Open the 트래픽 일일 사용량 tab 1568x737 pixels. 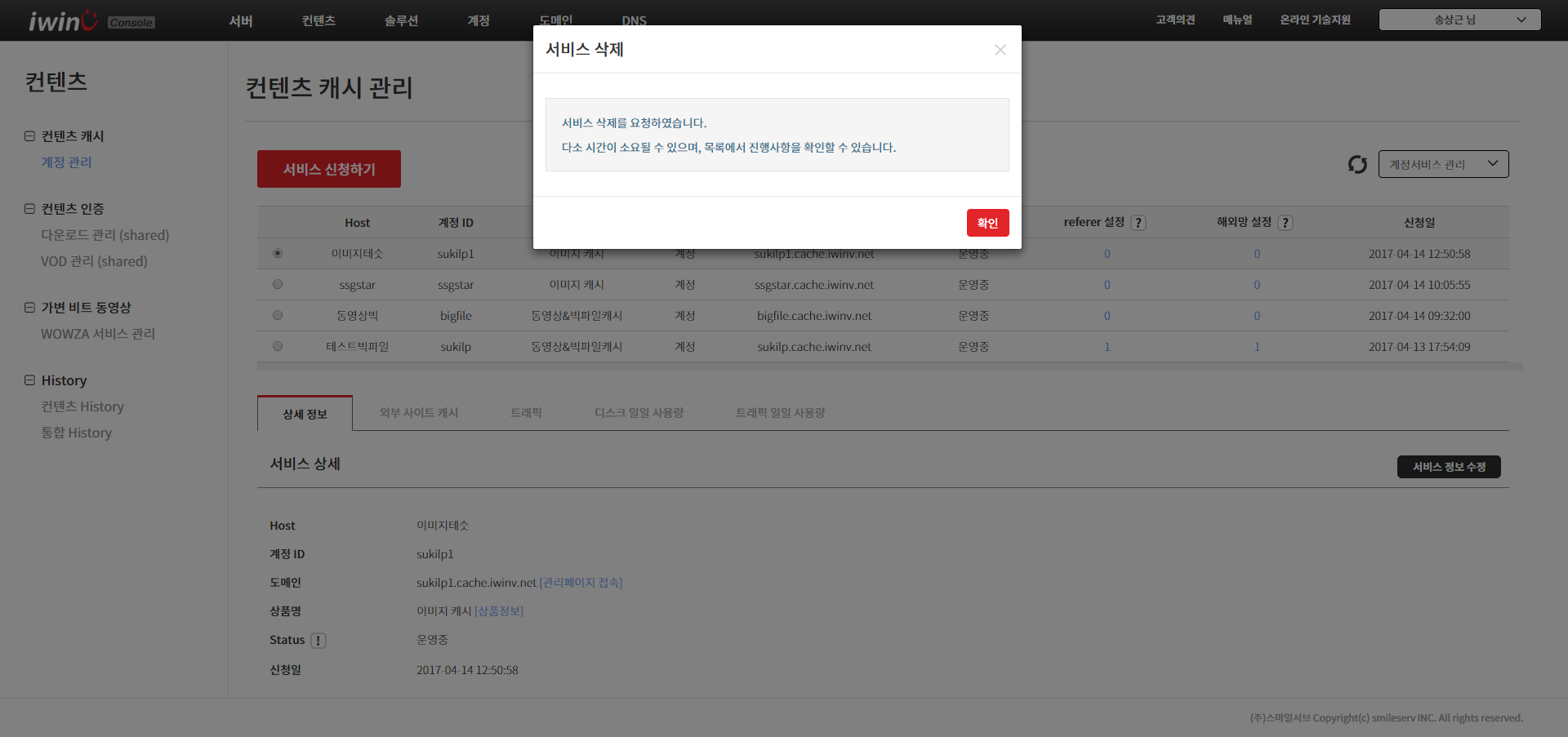(x=780, y=413)
